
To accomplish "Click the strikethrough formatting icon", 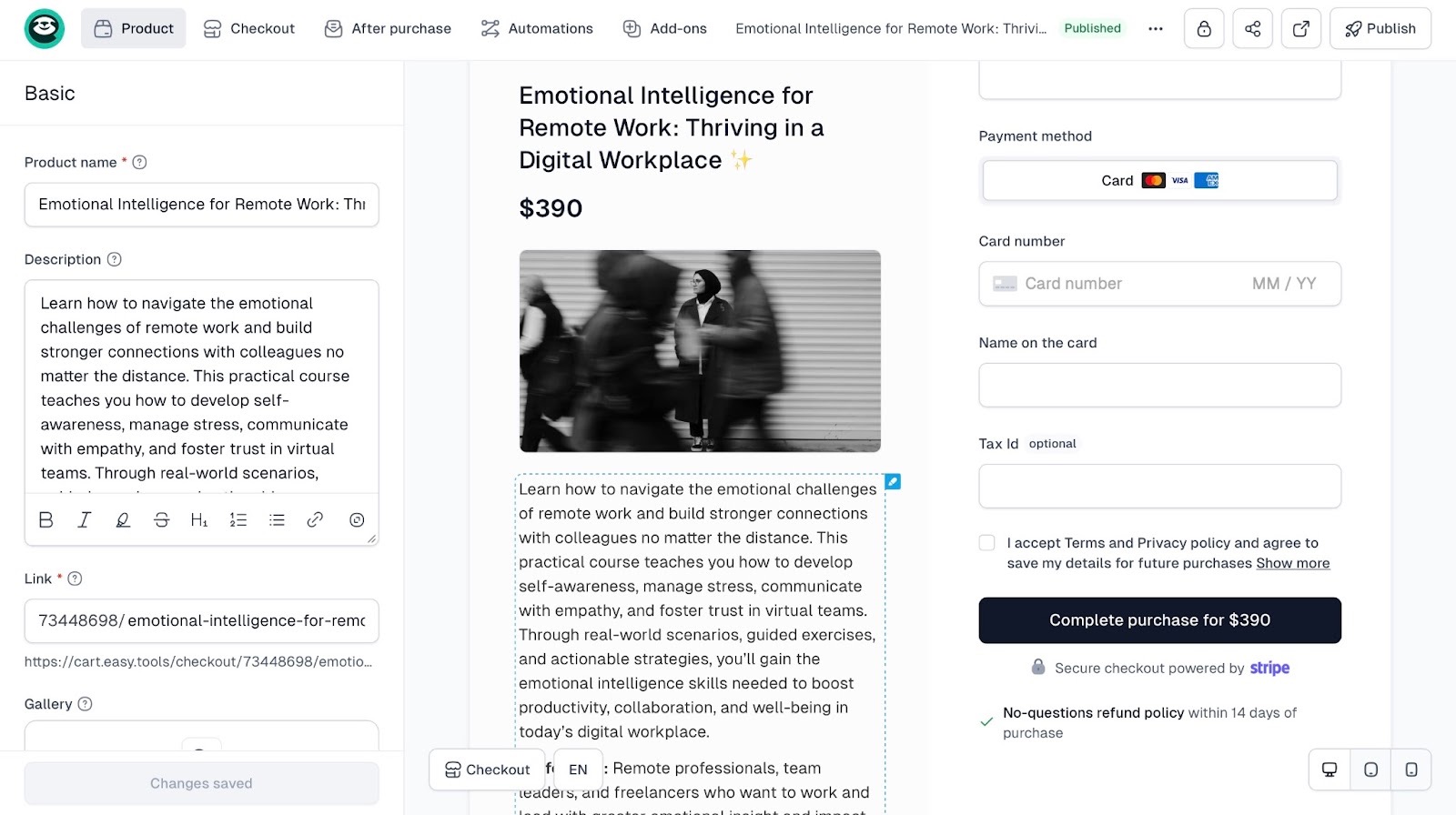I will coord(161,519).
